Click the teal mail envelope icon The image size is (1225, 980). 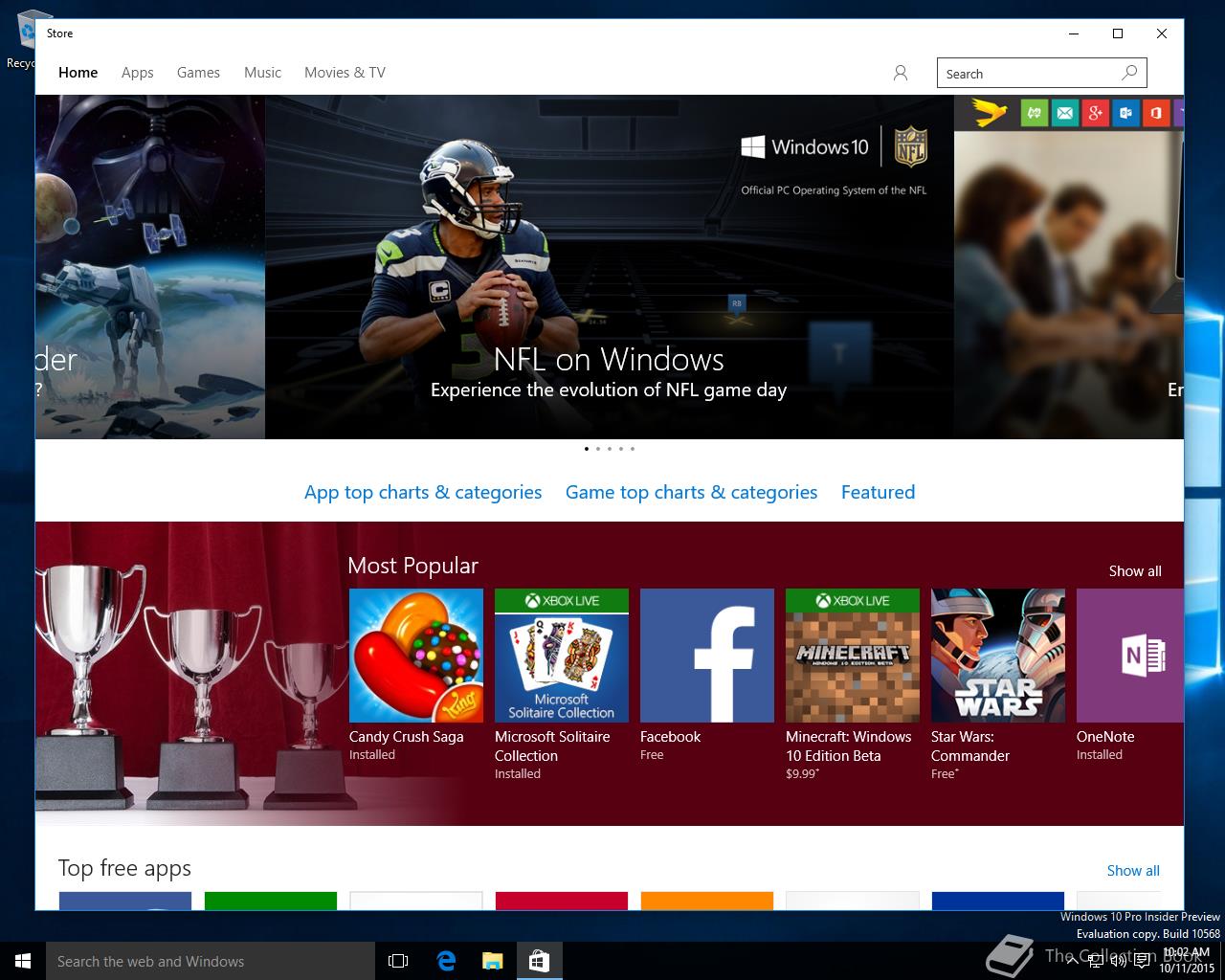(x=1064, y=113)
